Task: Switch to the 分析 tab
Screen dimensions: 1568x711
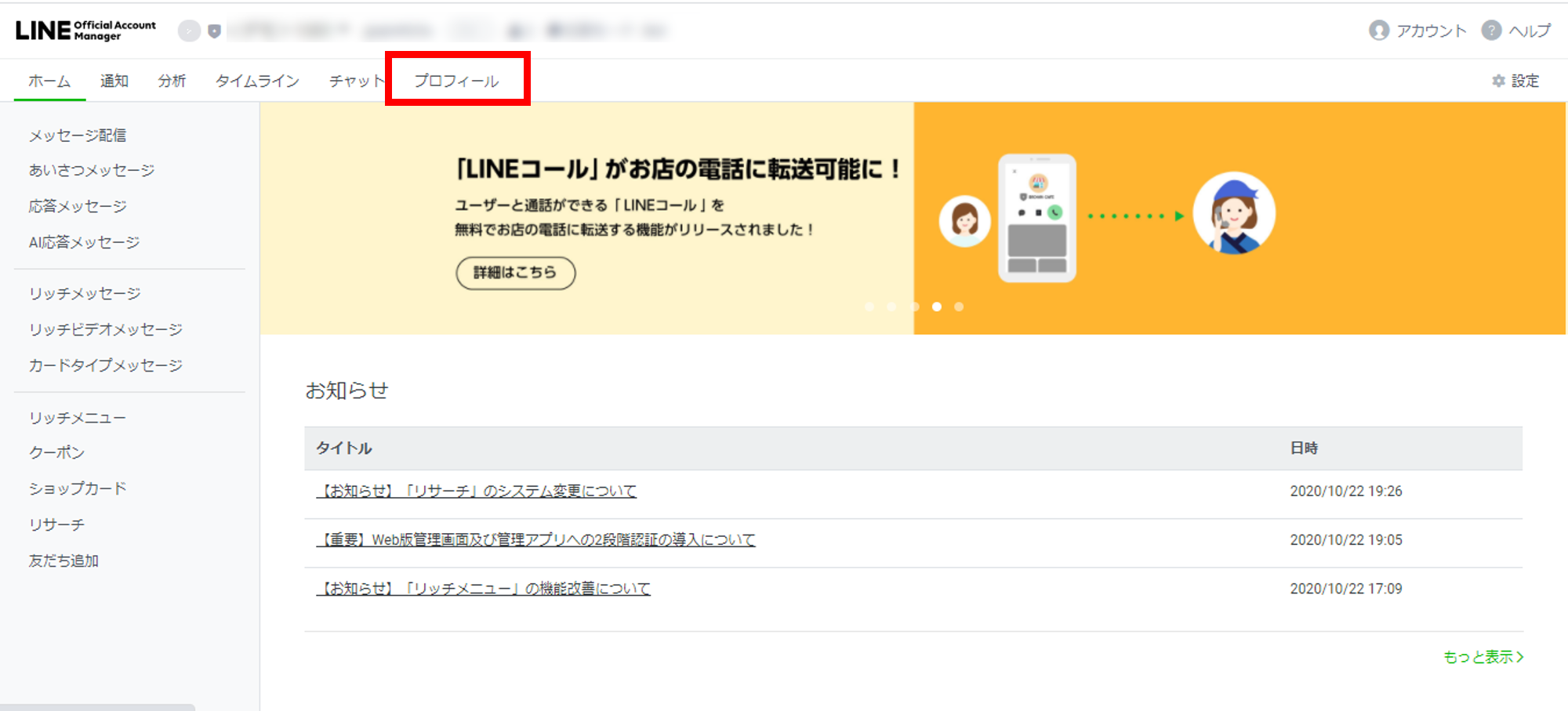Action: [x=172, y=81]
